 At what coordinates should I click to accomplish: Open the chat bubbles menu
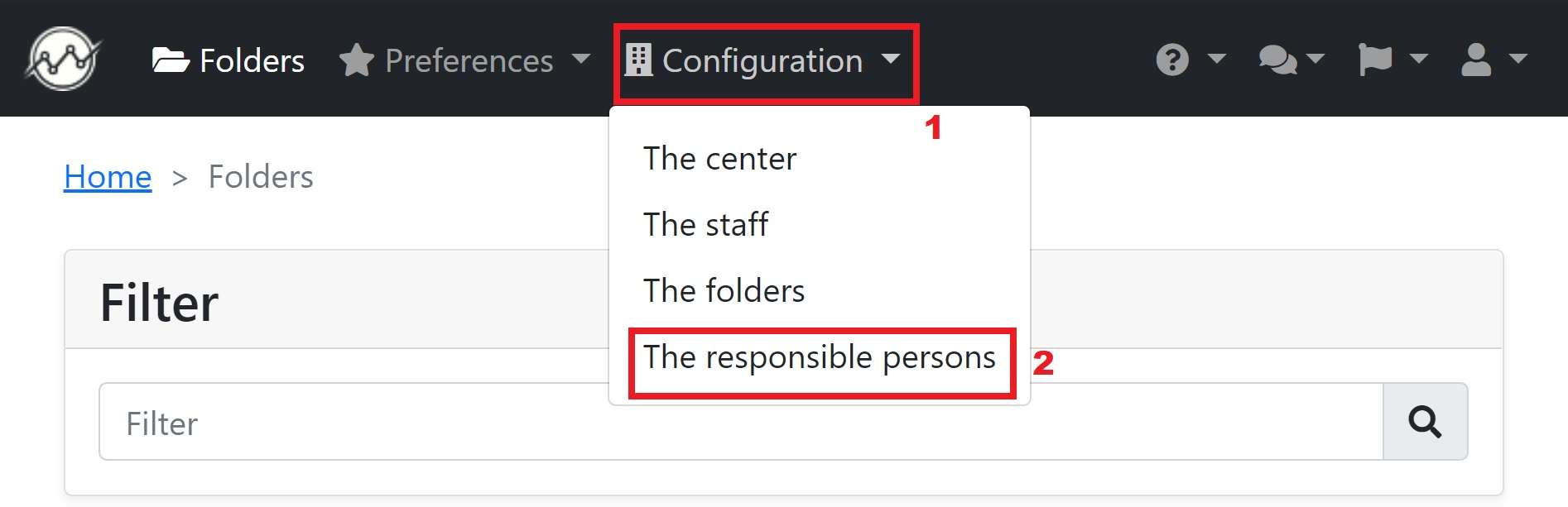(1277, 60)
